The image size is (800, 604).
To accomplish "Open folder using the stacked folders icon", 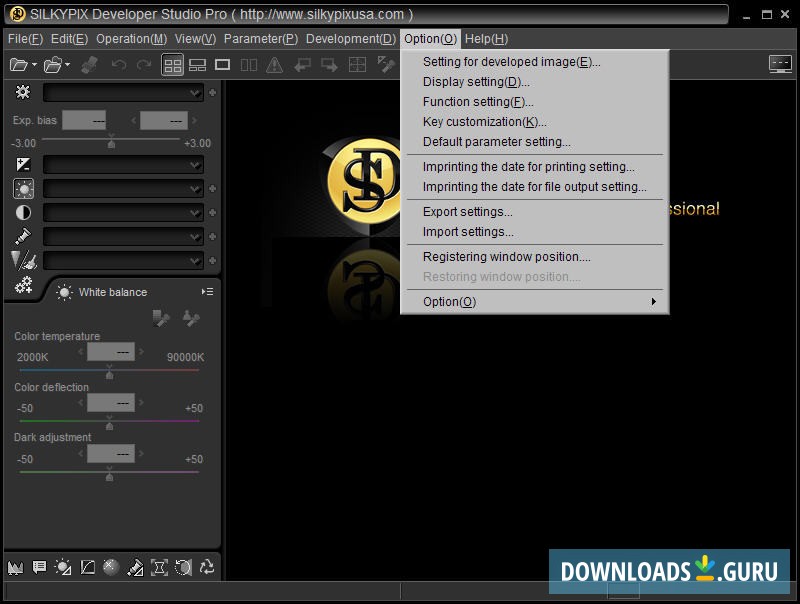I will click(53, 65).
